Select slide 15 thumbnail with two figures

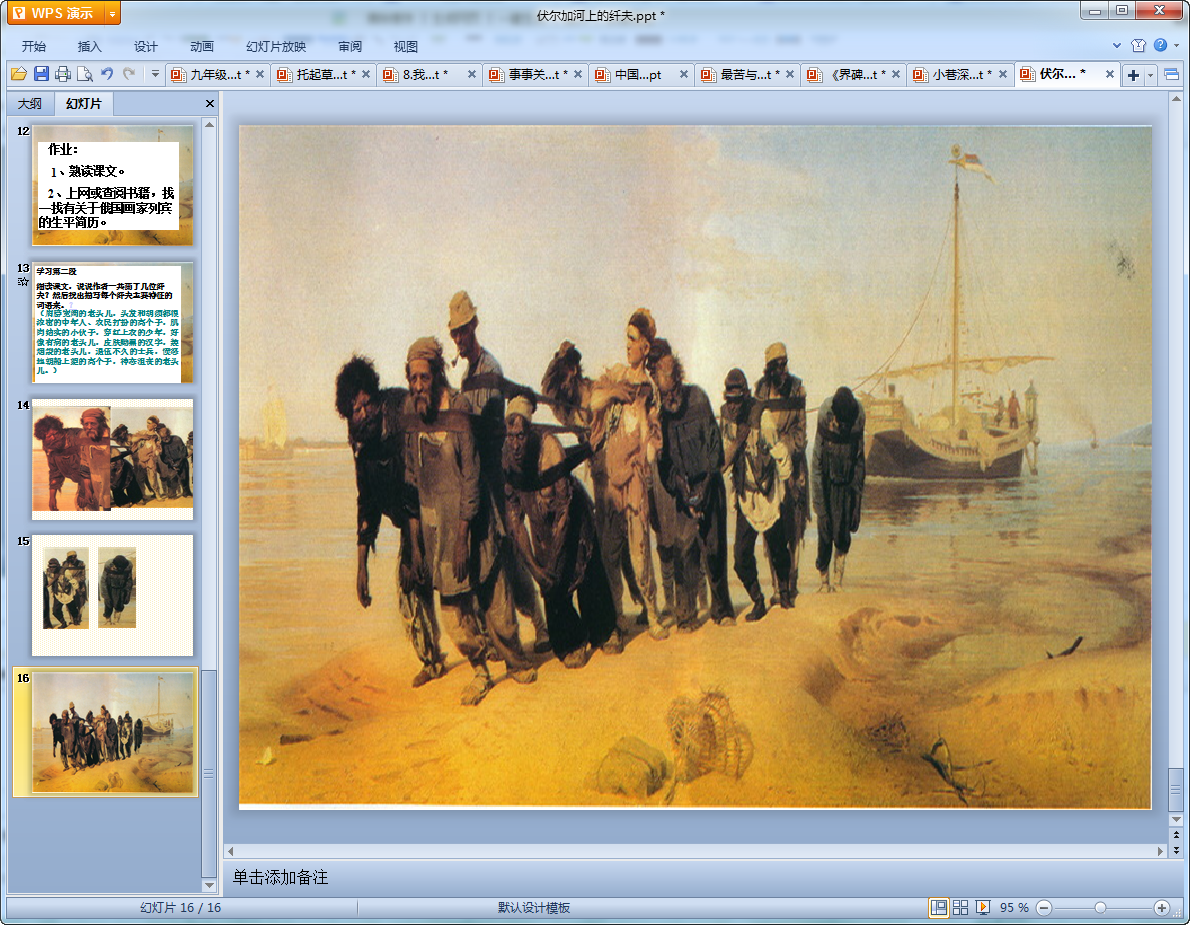[x=112, y=596]
